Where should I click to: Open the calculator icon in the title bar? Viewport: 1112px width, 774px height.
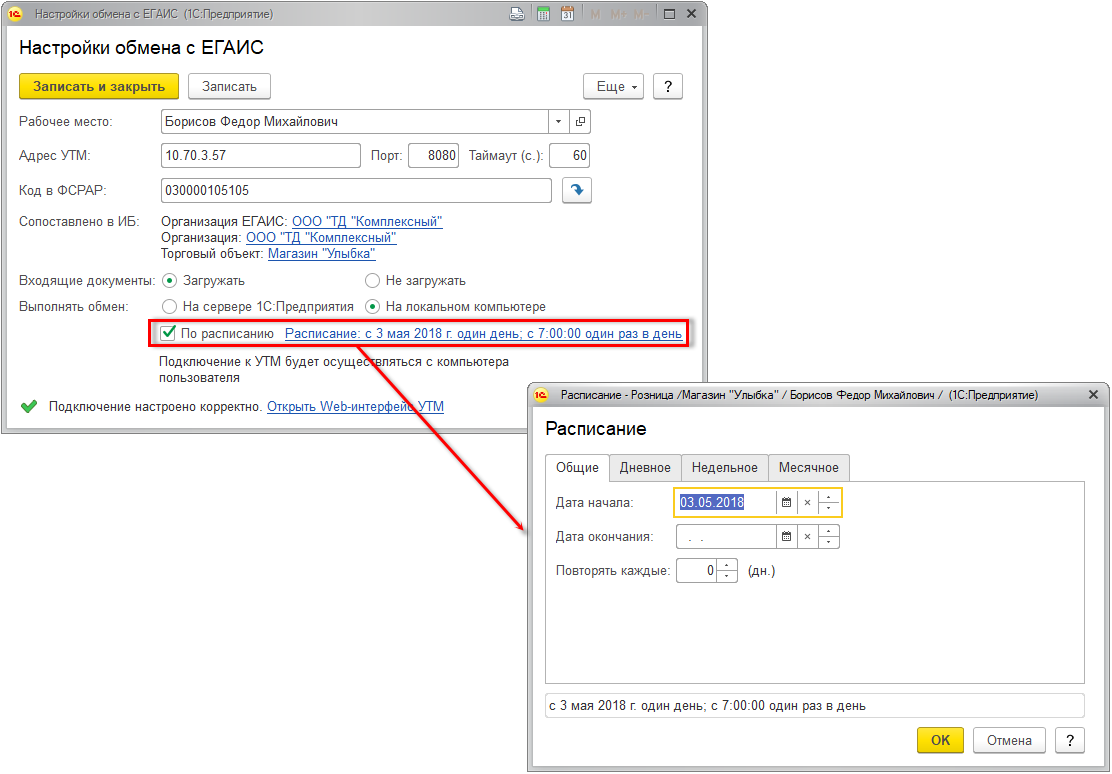tap(543, 13)
